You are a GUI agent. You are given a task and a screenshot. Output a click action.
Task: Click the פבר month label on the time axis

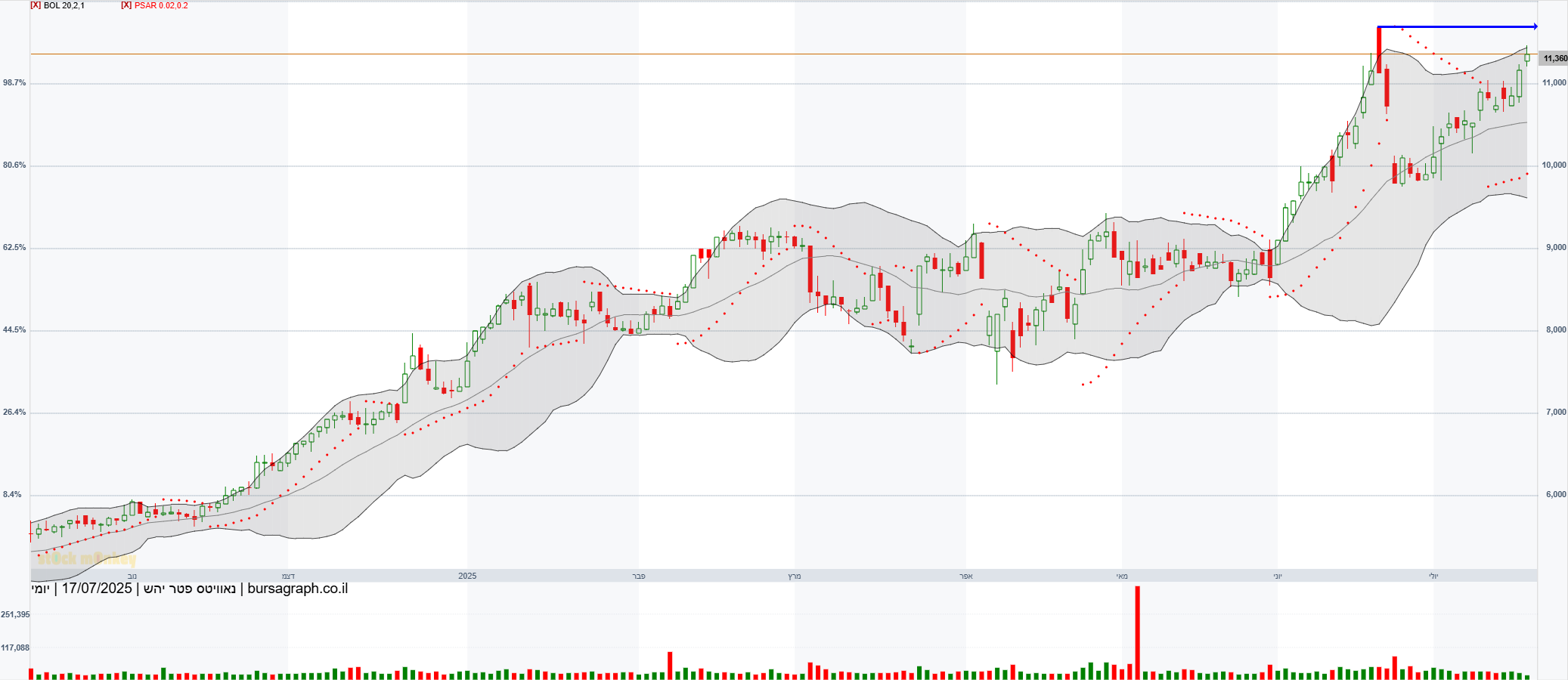(x=639, y=576)
